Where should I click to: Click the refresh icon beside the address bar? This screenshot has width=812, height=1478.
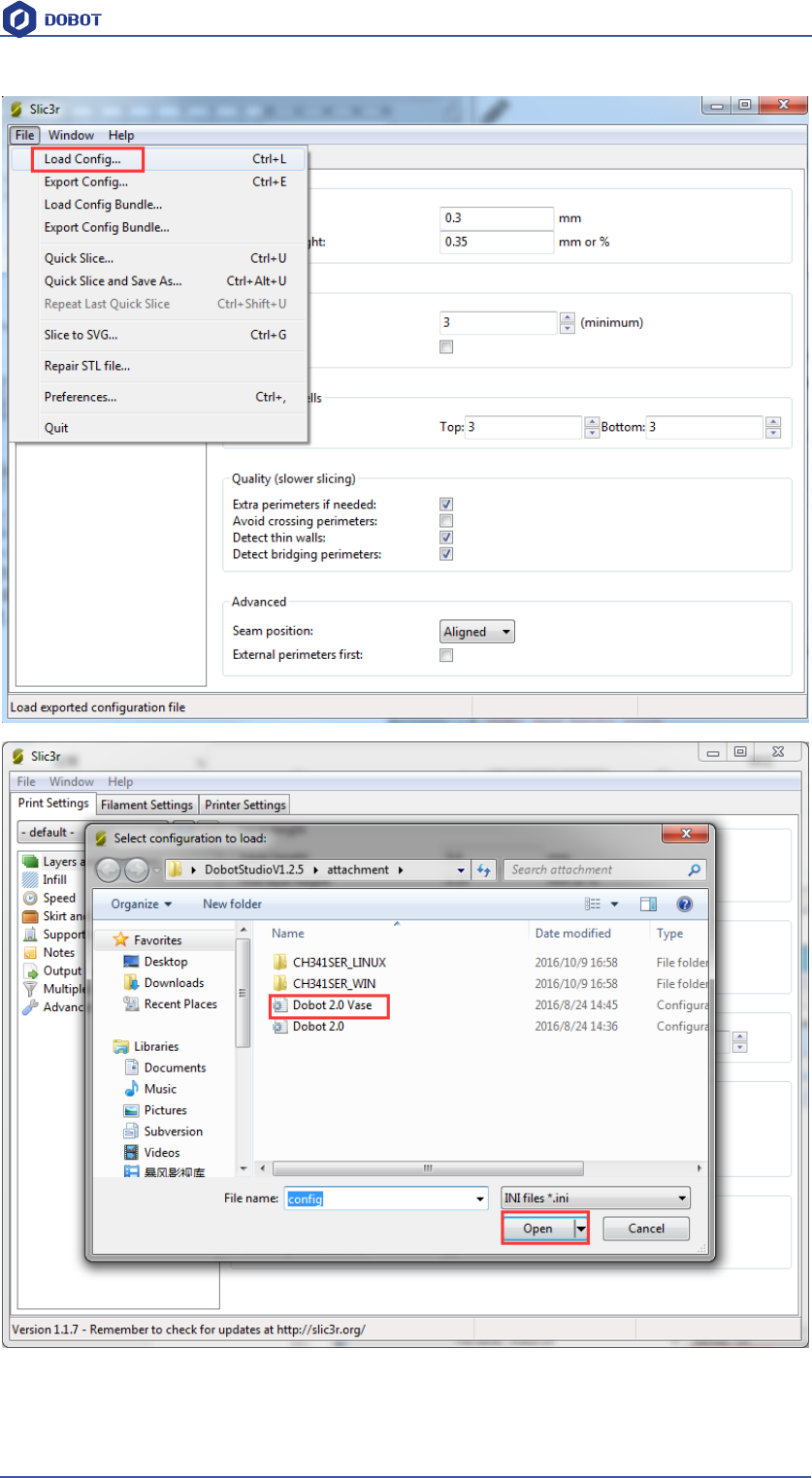[484, 870]
